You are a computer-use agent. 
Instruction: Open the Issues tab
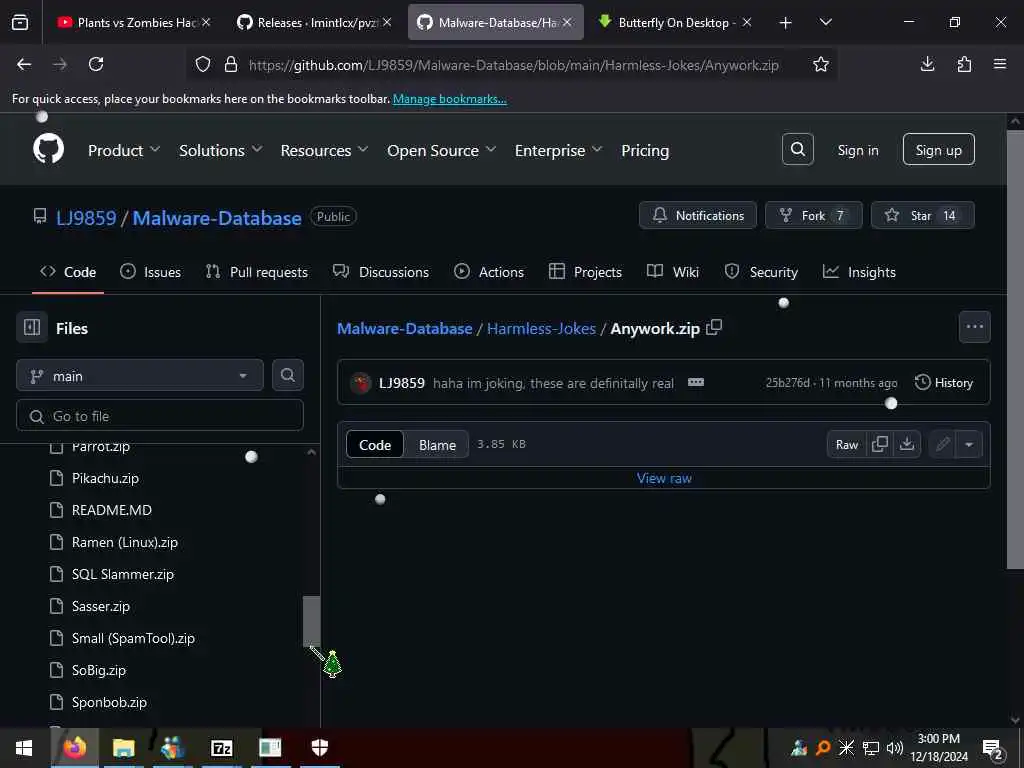coord(151,272)
